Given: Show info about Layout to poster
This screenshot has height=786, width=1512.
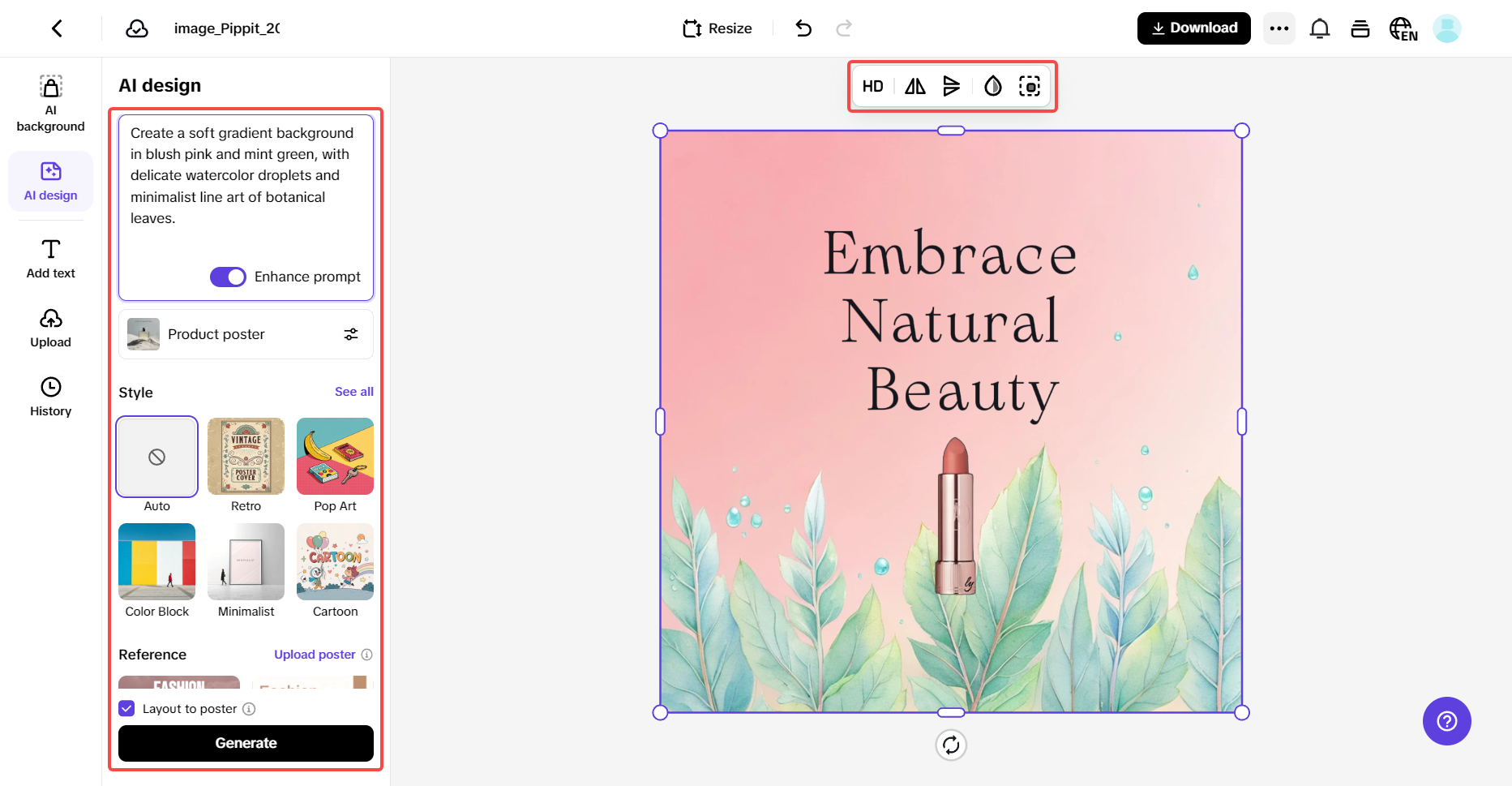Looking at the screenshot, I should tap(249, 709).
